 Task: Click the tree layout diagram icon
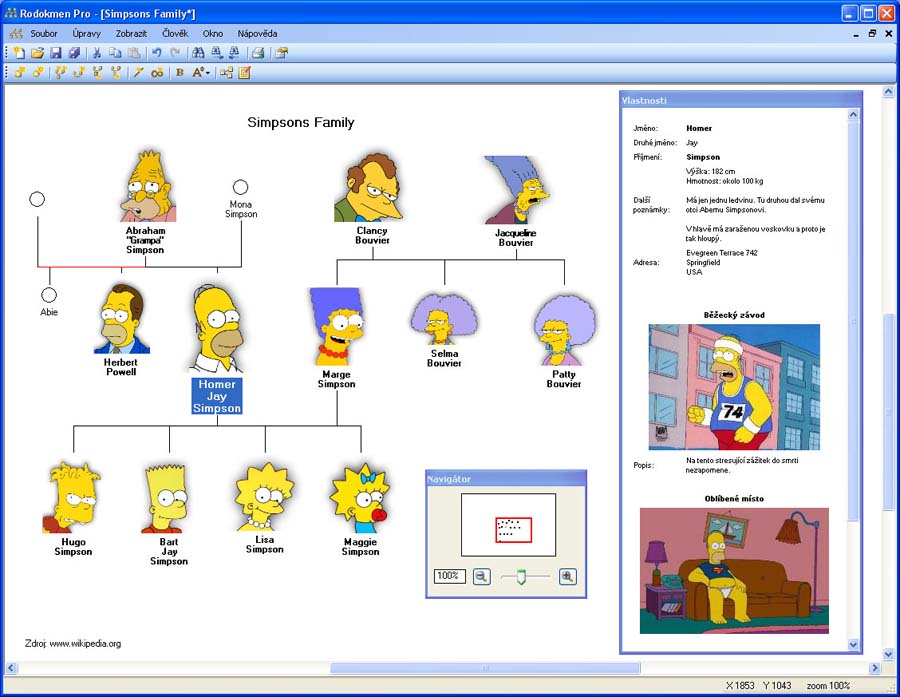click(x=226, y=72)
